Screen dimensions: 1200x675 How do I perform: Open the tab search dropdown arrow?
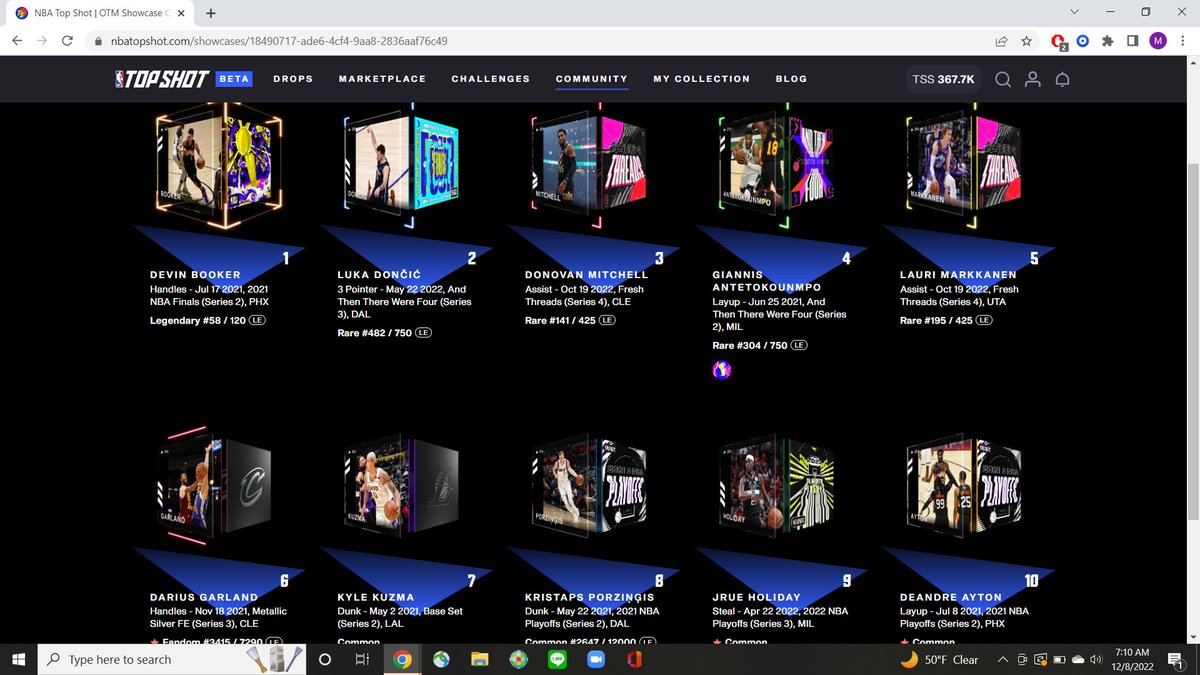(x=1074, y=12)
